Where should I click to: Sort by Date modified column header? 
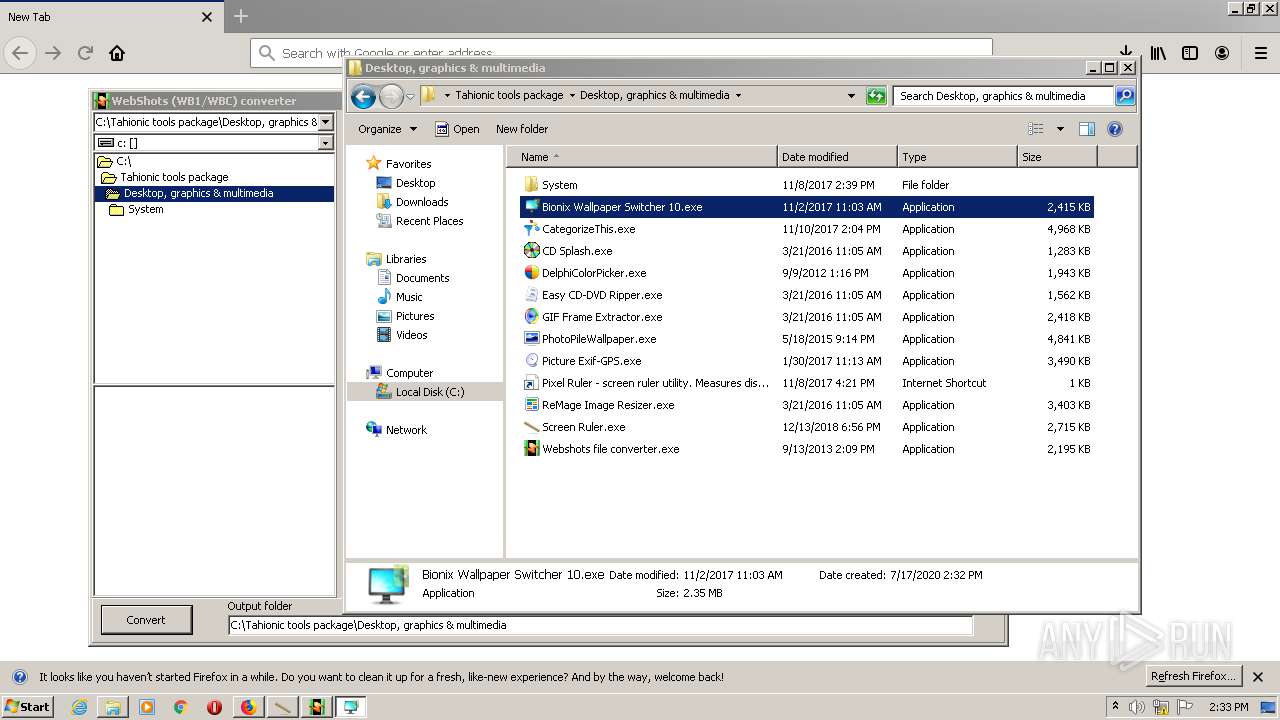point(837,157)
